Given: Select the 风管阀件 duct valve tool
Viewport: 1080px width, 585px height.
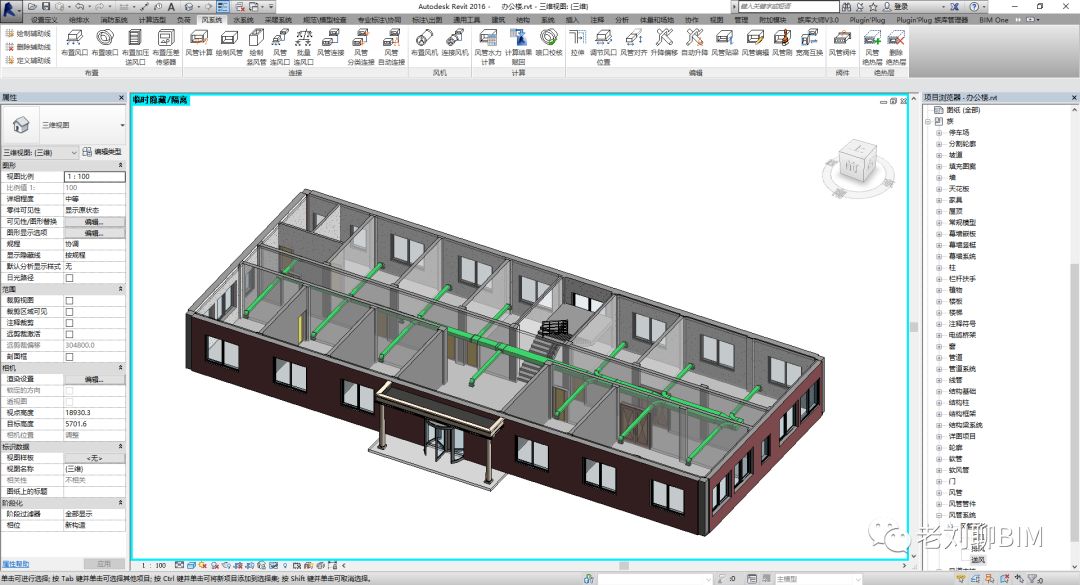Looking at the screenshot, I should coord(842,43).
